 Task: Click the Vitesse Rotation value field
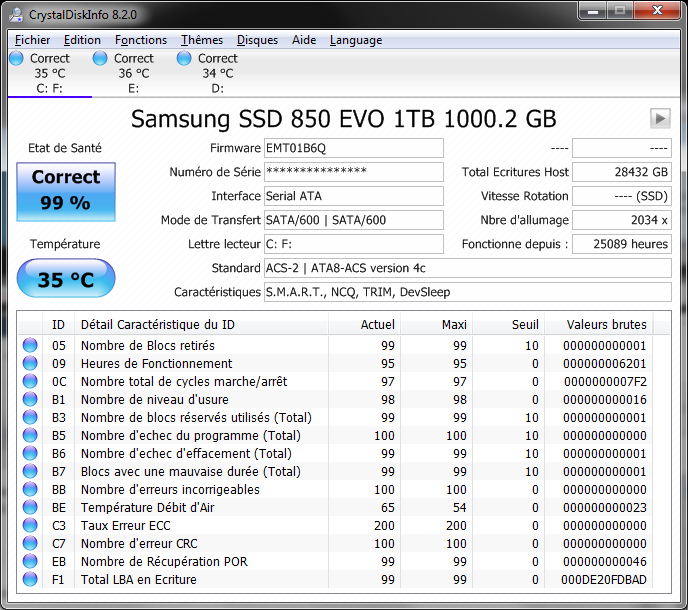coord(622,196)
